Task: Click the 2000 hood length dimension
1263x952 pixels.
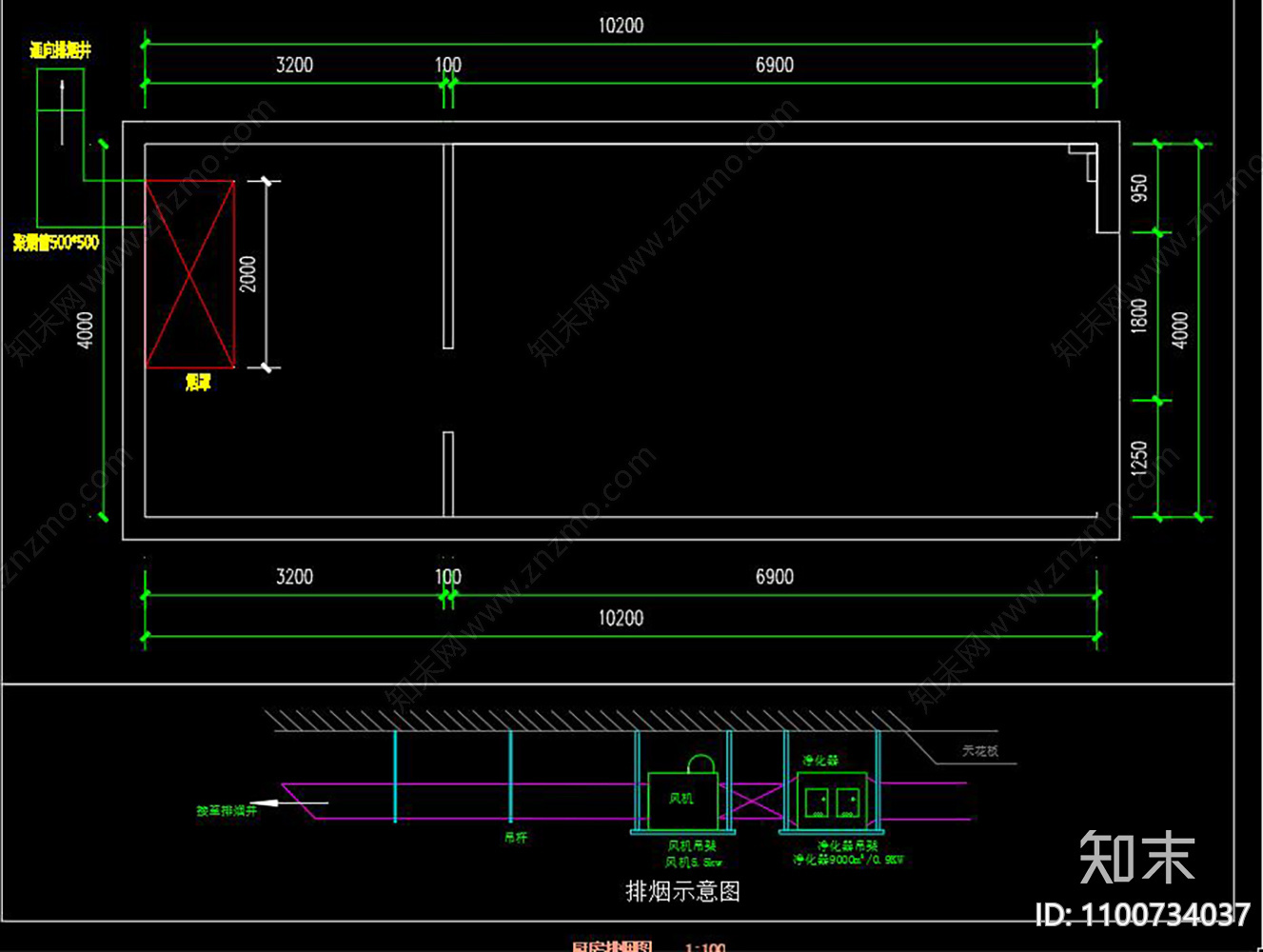Action: 248,274
